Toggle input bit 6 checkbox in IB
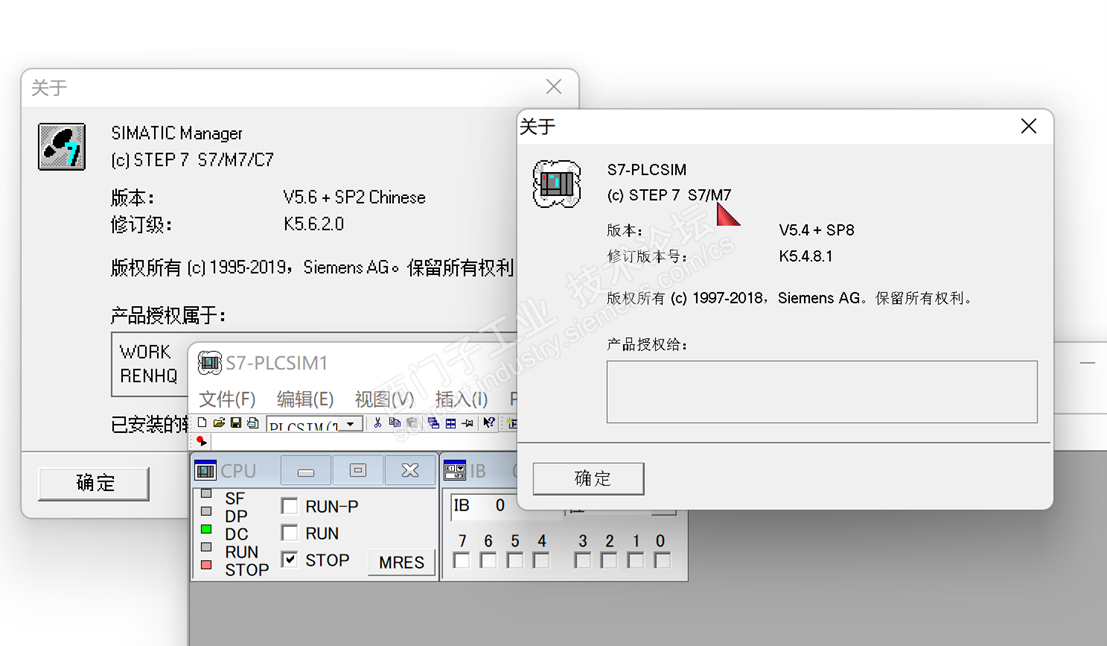Screen dimensions: 1107x646 488,560
